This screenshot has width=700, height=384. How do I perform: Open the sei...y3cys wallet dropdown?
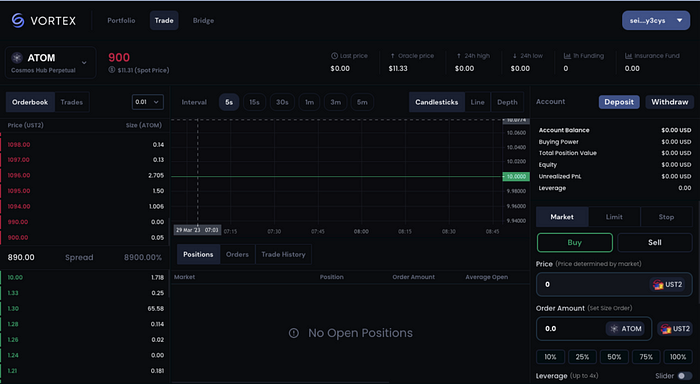pos(656,21)
